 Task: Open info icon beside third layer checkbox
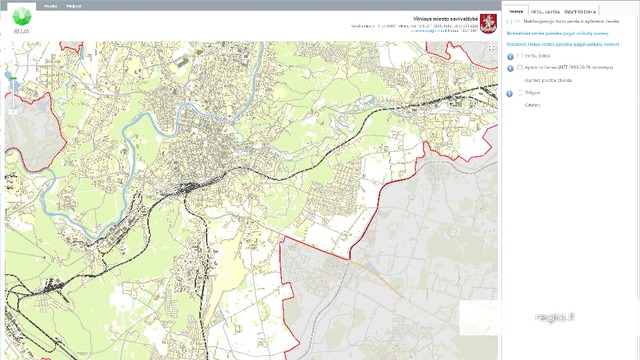509,93
